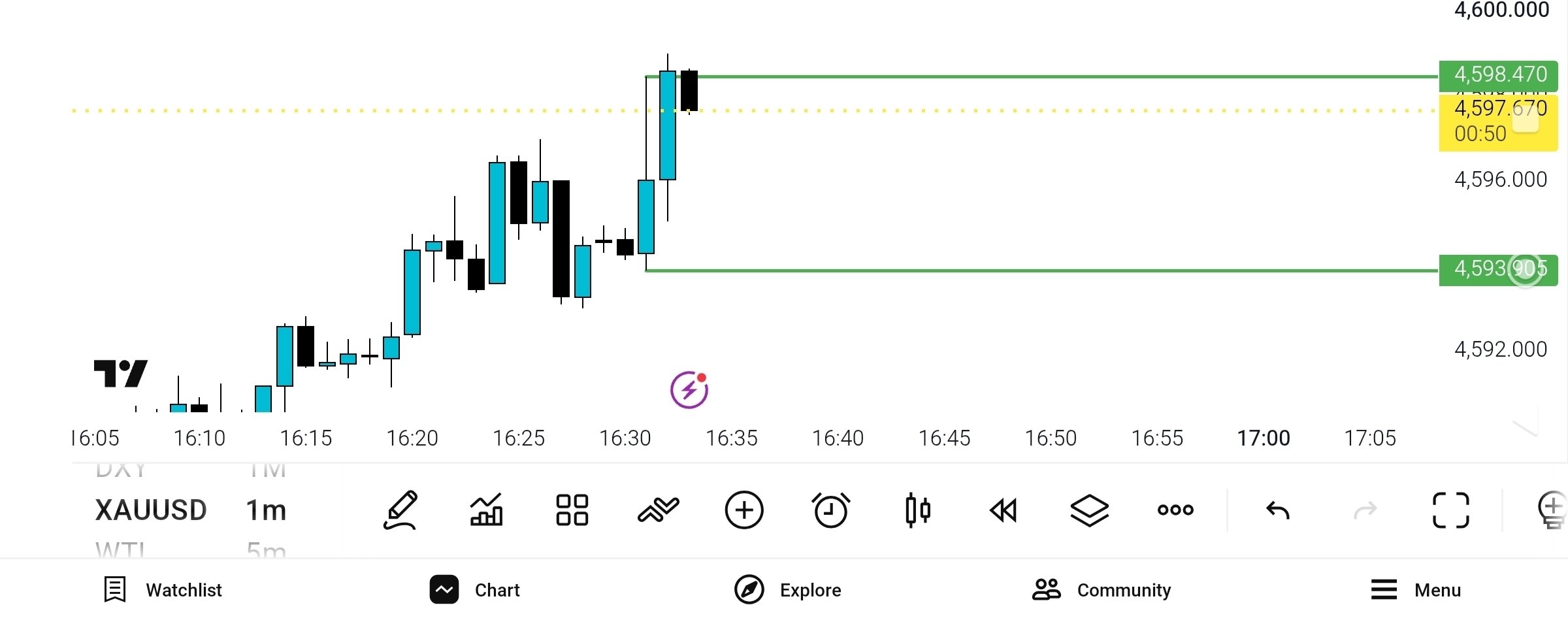Select the 4,593.905 green price line handle

1526,270
